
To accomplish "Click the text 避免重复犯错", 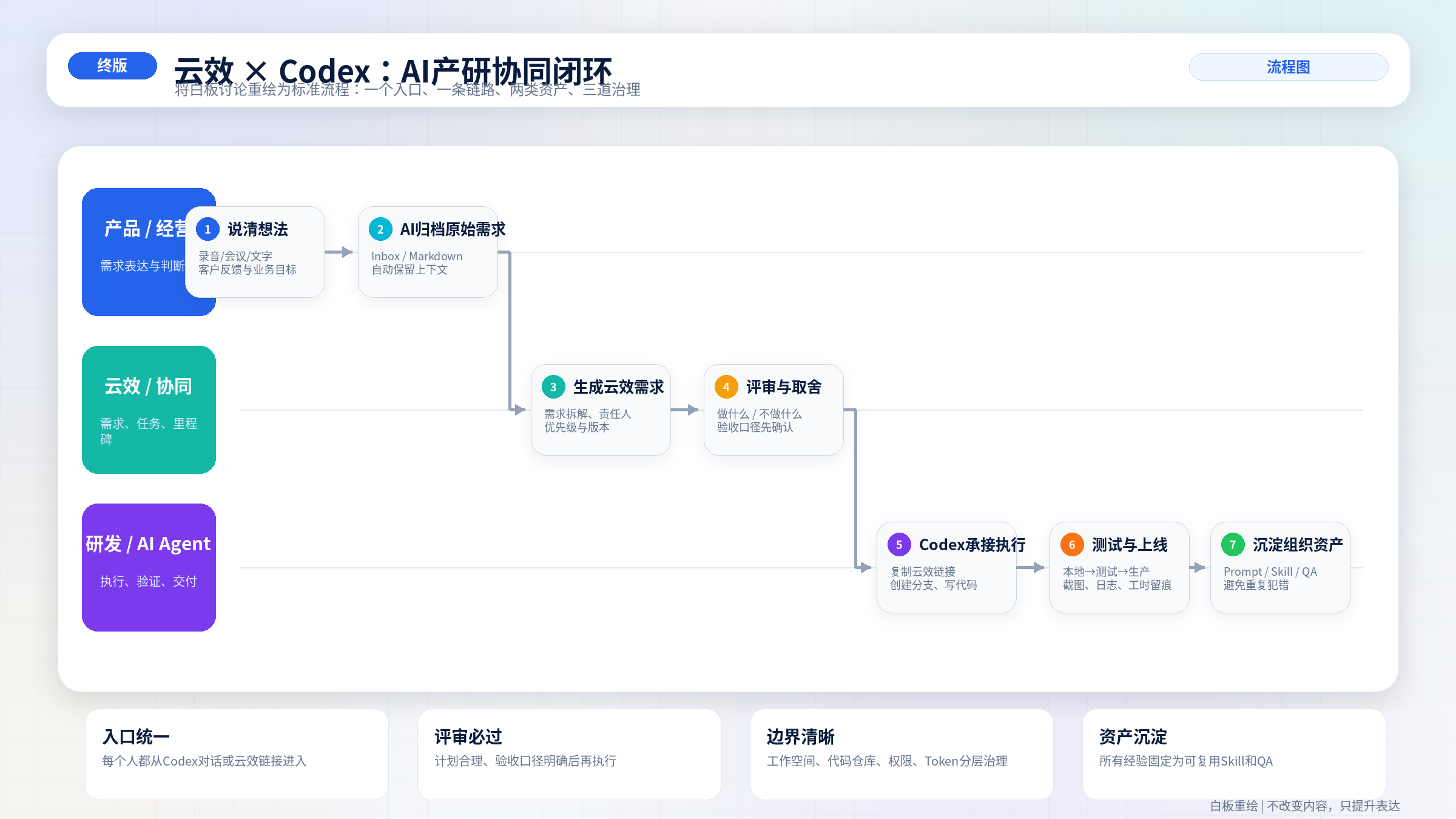I will [x=1256, y=585].
